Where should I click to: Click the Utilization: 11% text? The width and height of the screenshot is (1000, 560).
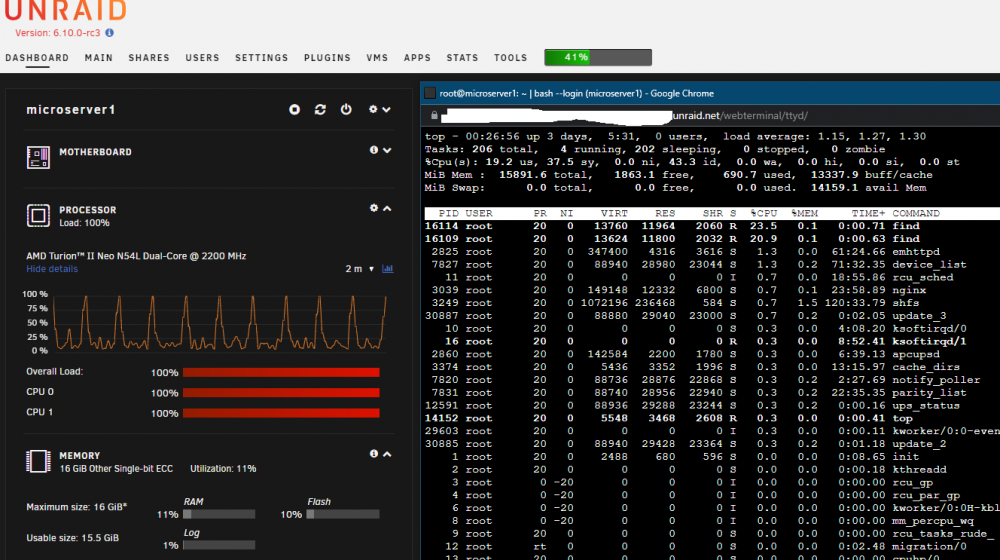[223, 469]
